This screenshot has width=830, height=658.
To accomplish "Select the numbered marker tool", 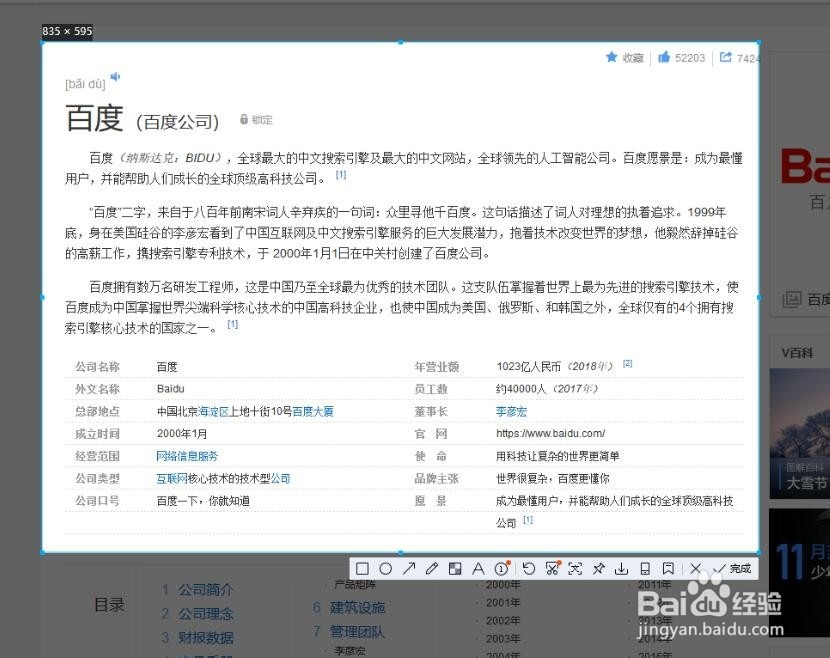I will [502, 569].
